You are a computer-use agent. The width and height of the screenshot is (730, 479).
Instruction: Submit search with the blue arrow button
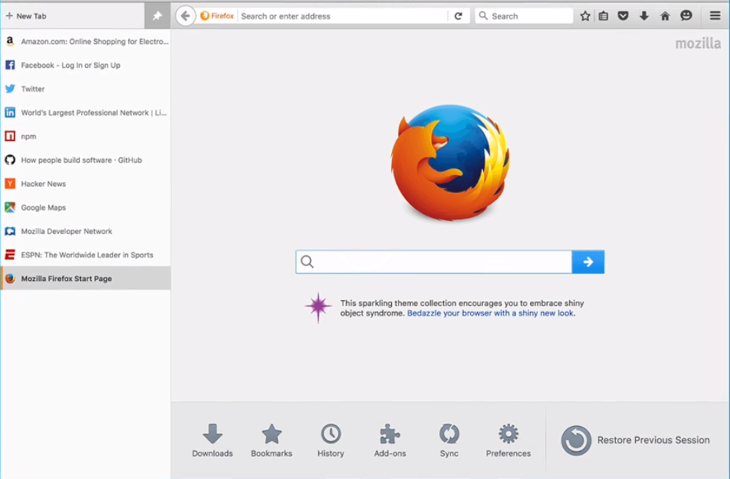(x=588, y=262)
